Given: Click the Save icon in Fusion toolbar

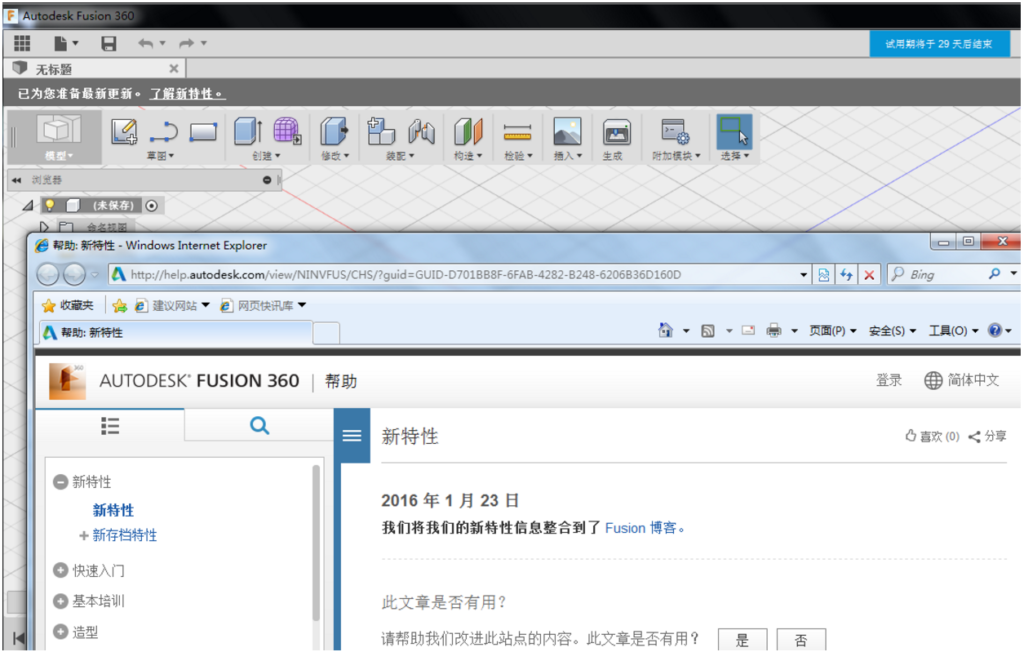Looking at the screenshot, I should (108, 43).
